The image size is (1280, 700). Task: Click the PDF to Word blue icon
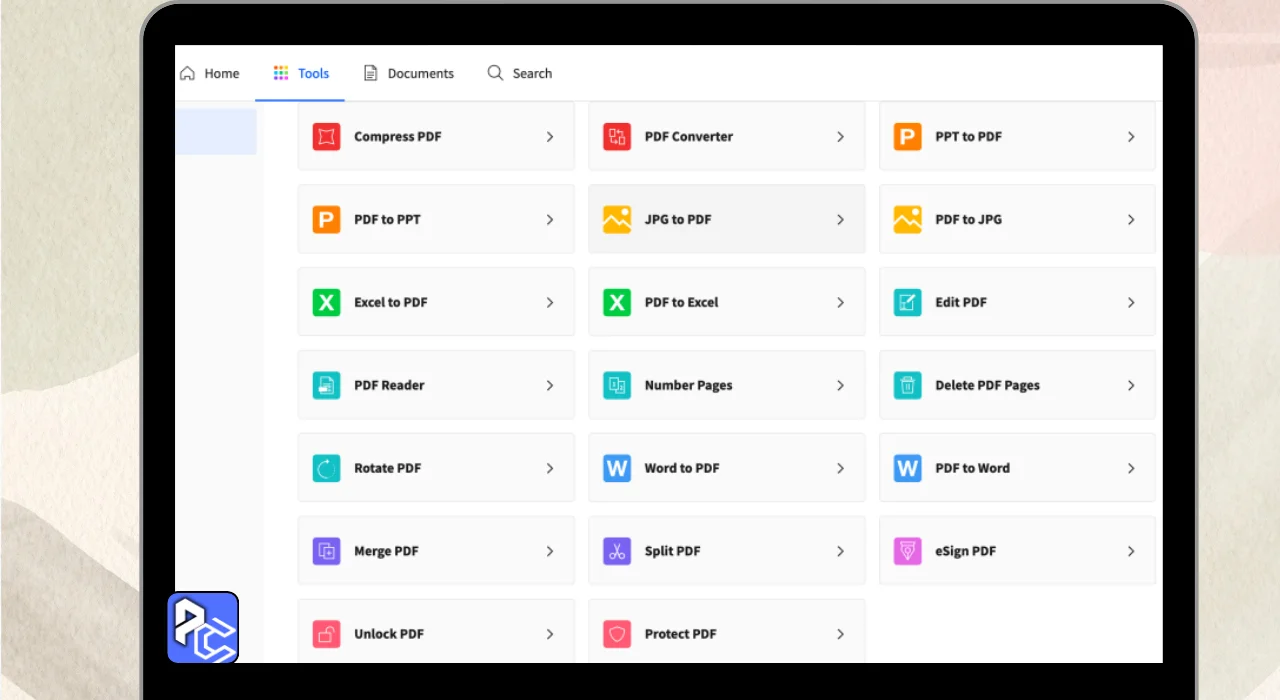(x=907, y=469)
